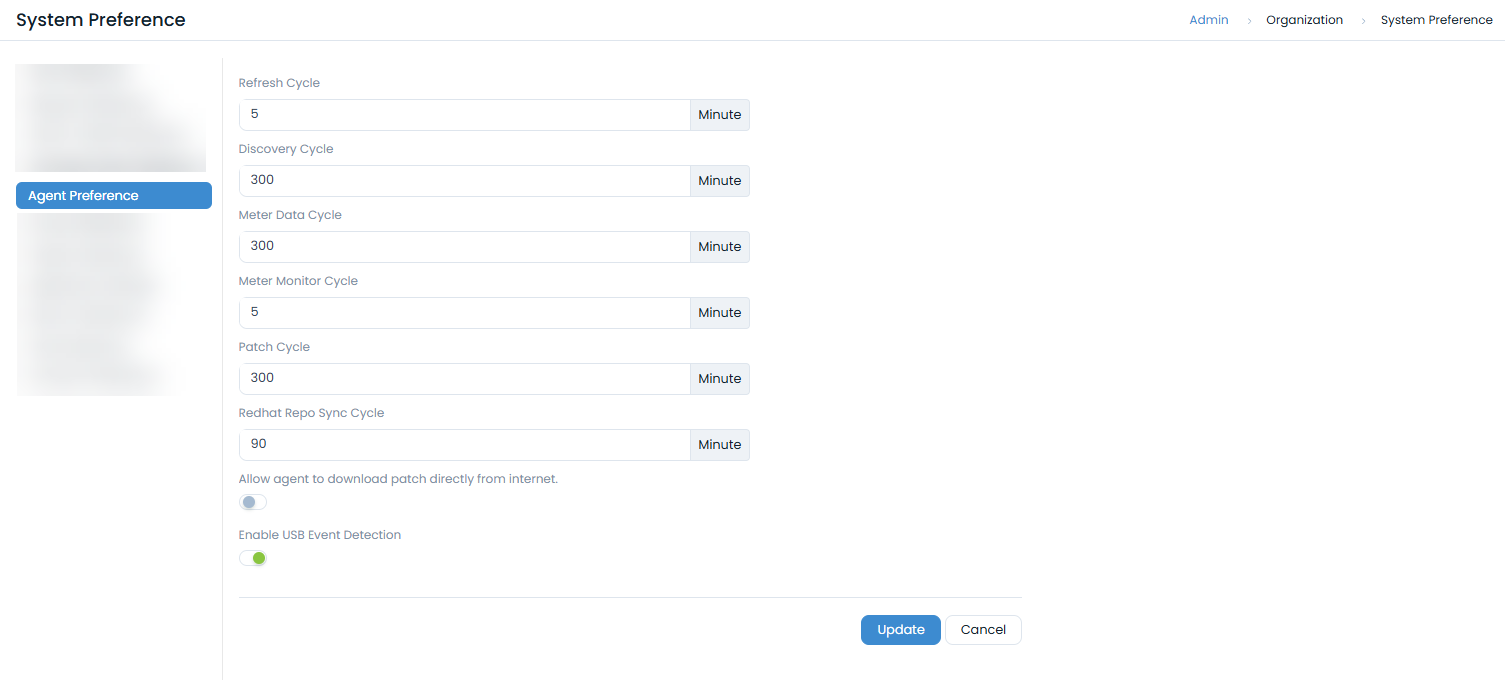Open the Patch Cycle Minute unit box
Image resolution: width=1505 pixels, height=680 pixels.
tap(719, 378)
